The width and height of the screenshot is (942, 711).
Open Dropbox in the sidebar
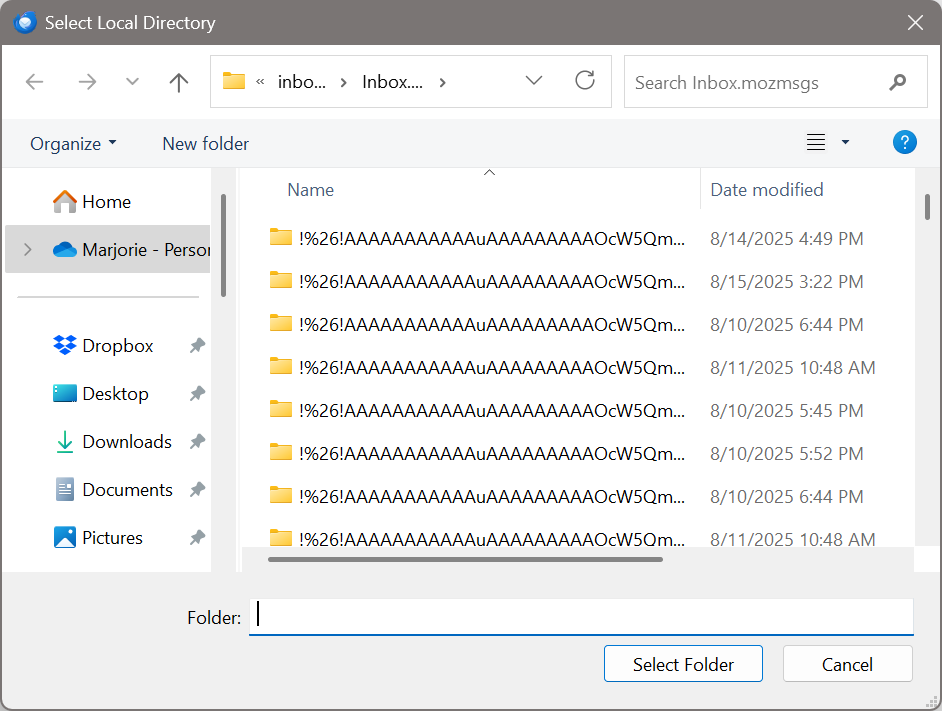point(117,346)
